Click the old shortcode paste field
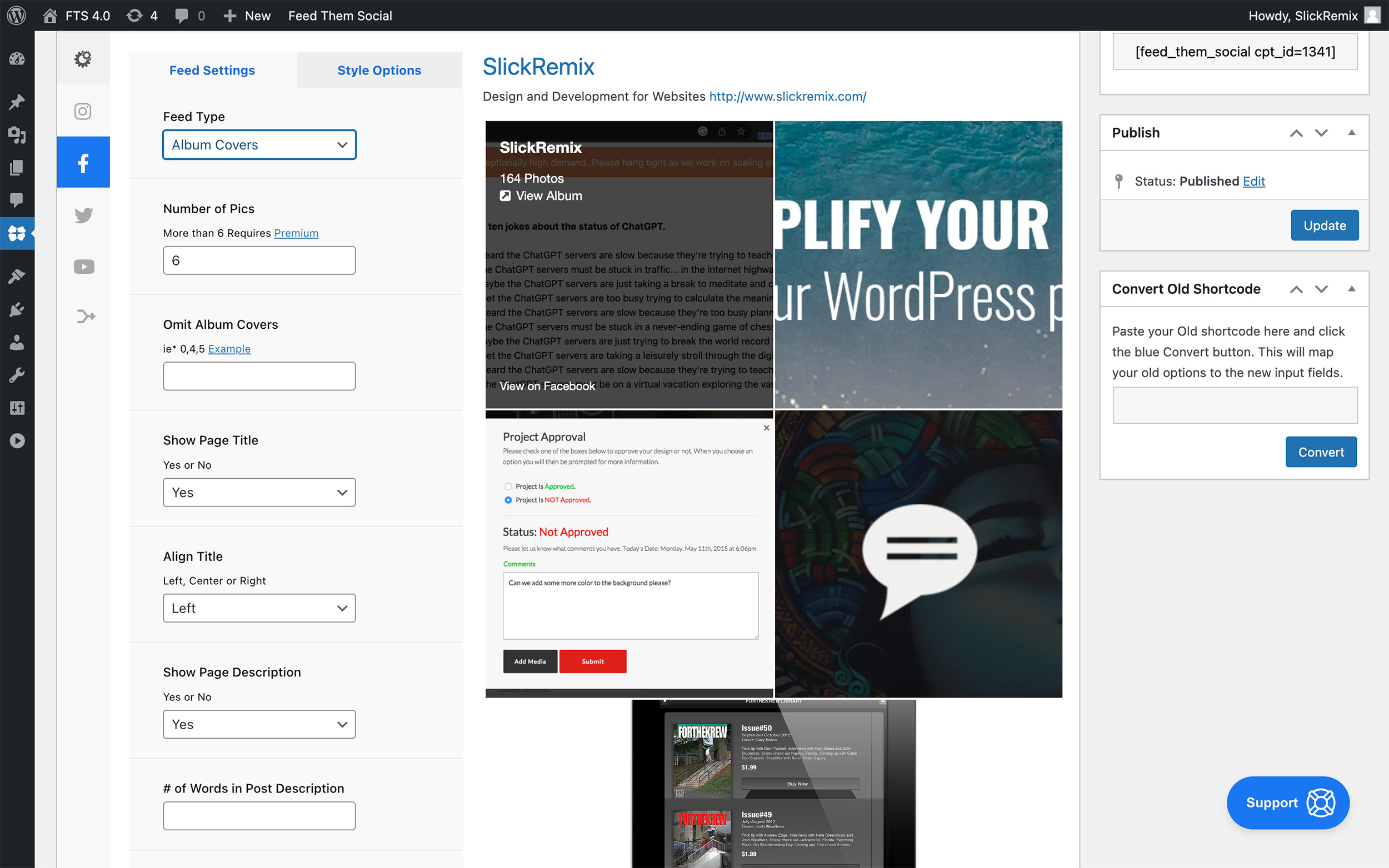 (x=1235, y=405)
